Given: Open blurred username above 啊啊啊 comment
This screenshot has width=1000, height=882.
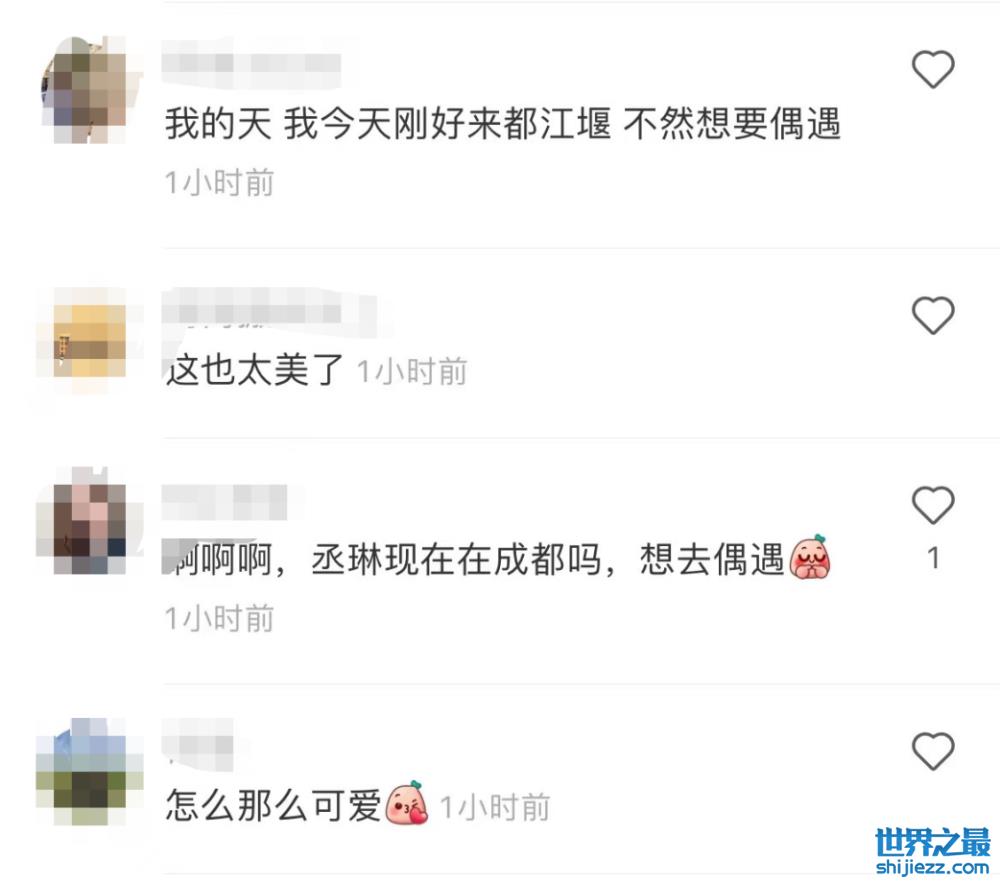Looking at the screenshot, I should point(224,503).
